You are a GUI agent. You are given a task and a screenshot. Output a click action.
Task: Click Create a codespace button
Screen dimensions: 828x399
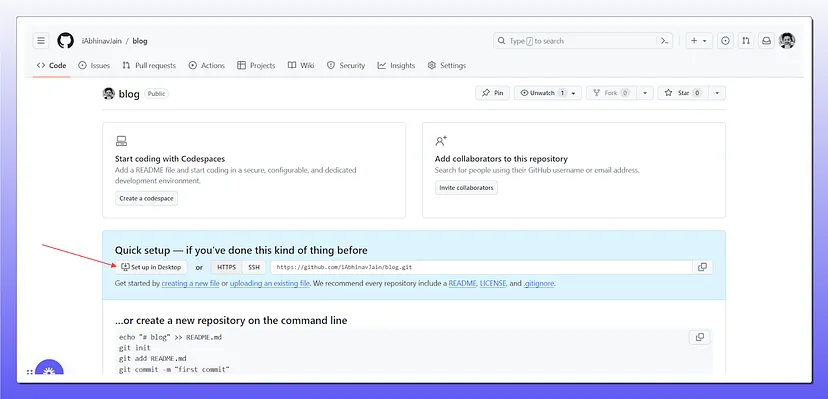click(x=146, y=198)
